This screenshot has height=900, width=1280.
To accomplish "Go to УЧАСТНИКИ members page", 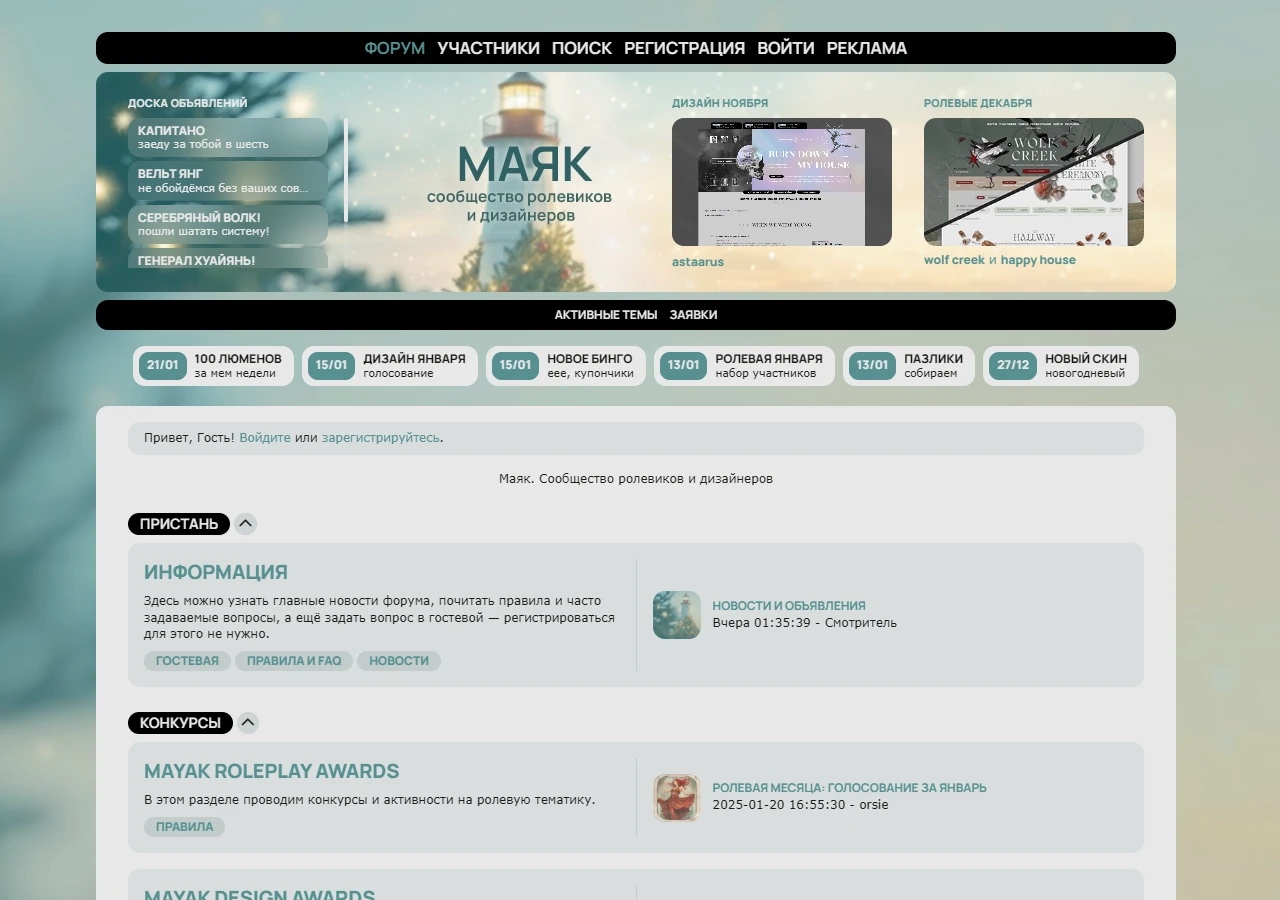I will 488,48.
